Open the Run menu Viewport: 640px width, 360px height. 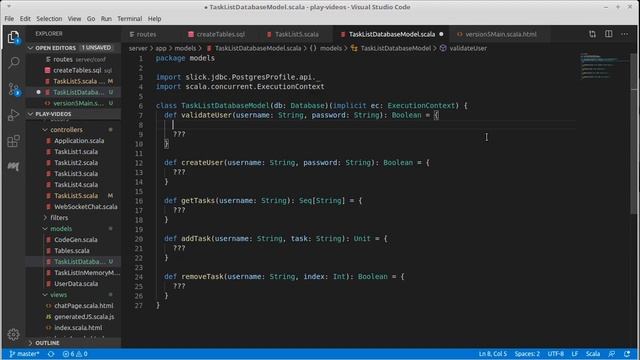106,19
